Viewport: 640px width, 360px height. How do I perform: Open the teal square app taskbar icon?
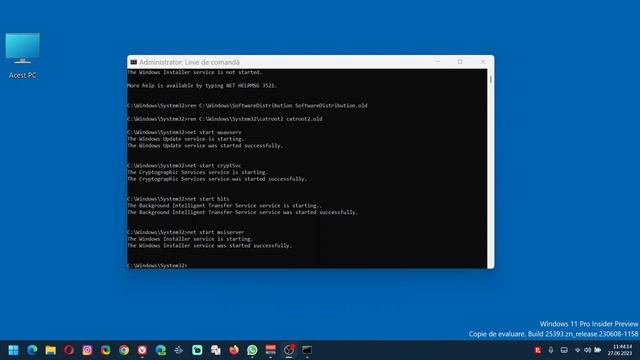[x=197, y=350]
